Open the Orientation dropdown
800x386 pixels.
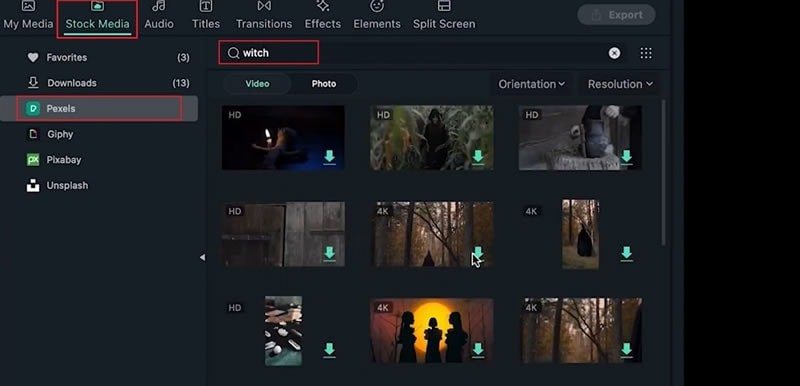[x=531, y=84]
